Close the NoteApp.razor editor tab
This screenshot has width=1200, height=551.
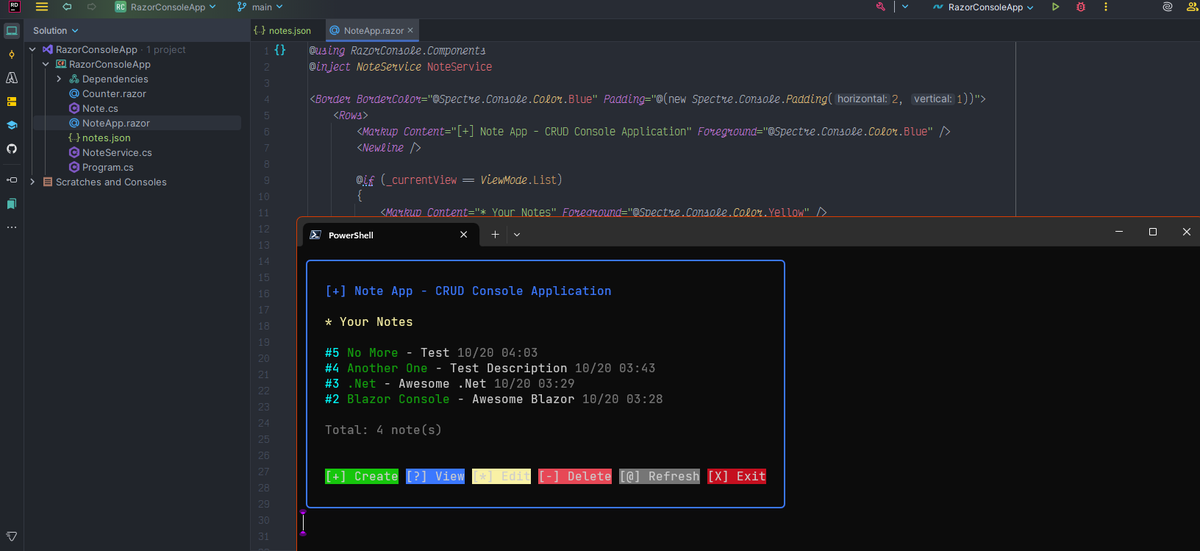[x=411, y=31]
